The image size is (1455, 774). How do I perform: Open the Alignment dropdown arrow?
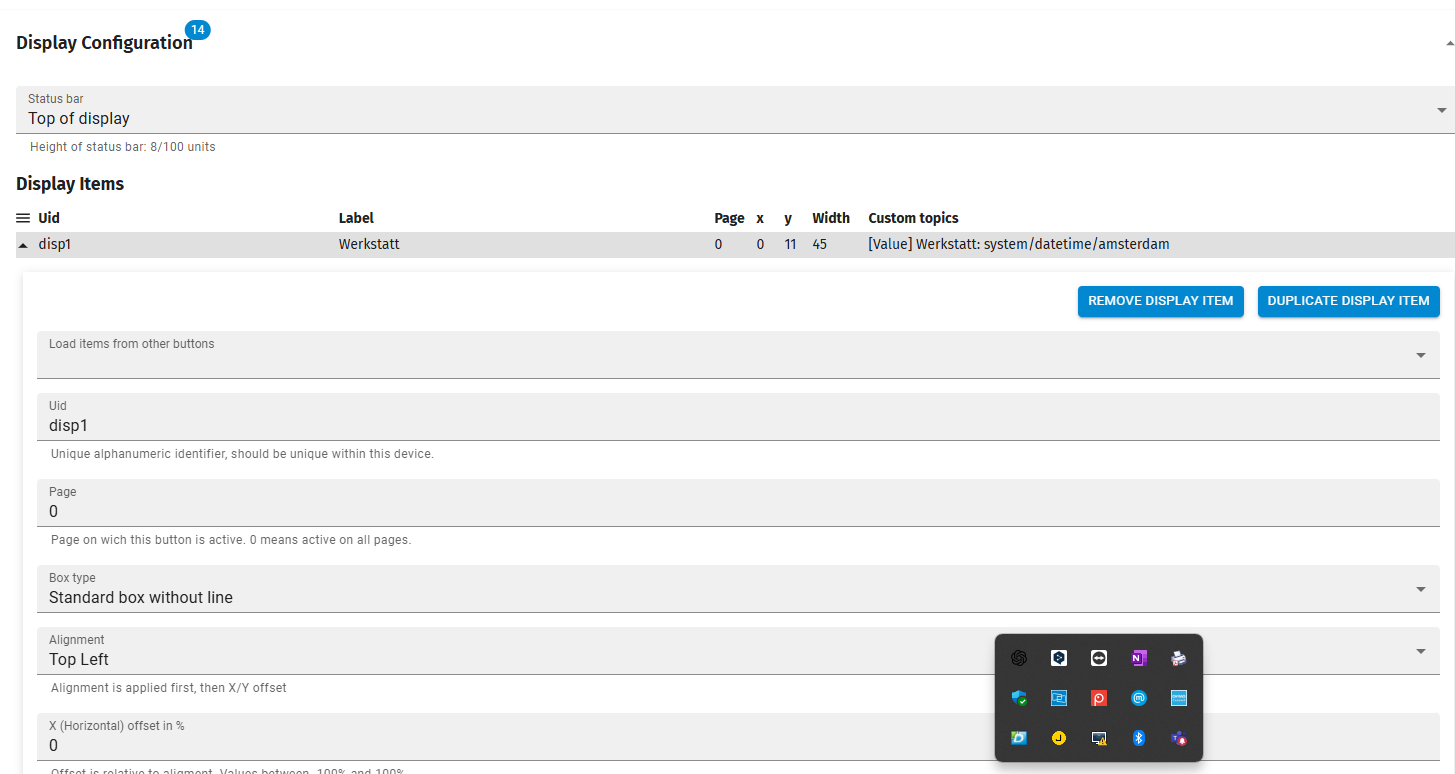click(x=1420, y=651)
